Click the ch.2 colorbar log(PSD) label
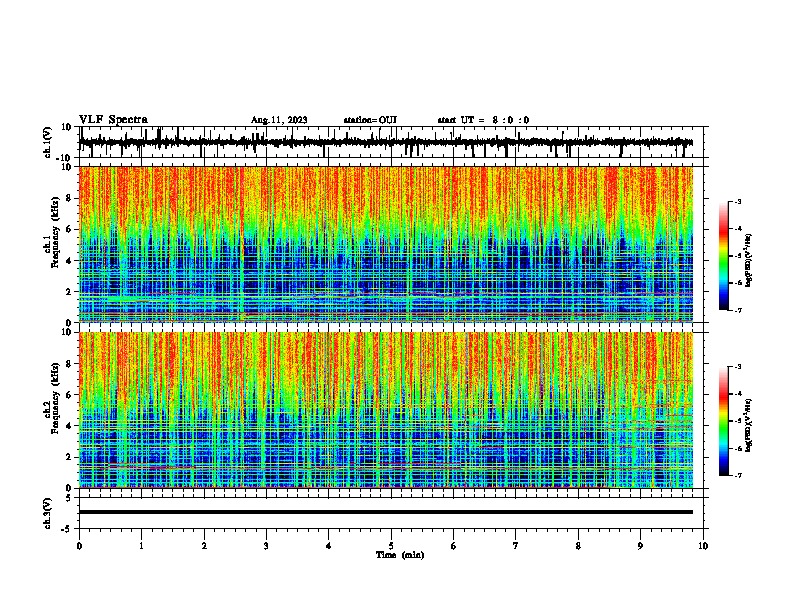This screenshot has height=612, width=792. (x=748, y=425)
